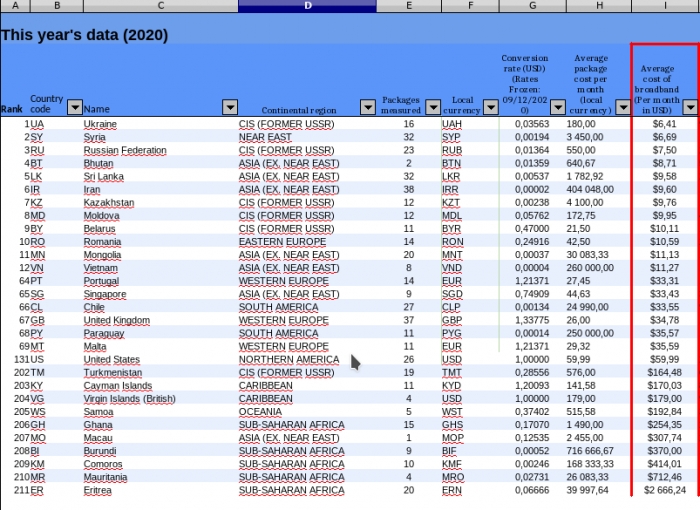700x510 pixels.
Task: Select column D header
Action: (308, 6)
